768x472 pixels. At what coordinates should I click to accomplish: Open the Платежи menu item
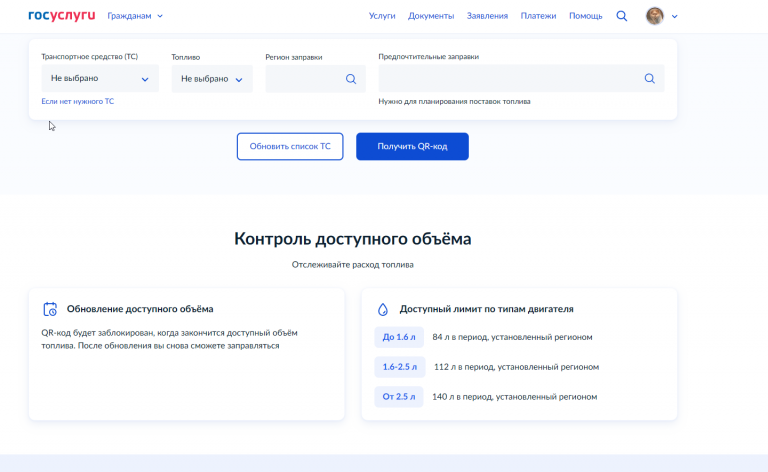point(538,16)
